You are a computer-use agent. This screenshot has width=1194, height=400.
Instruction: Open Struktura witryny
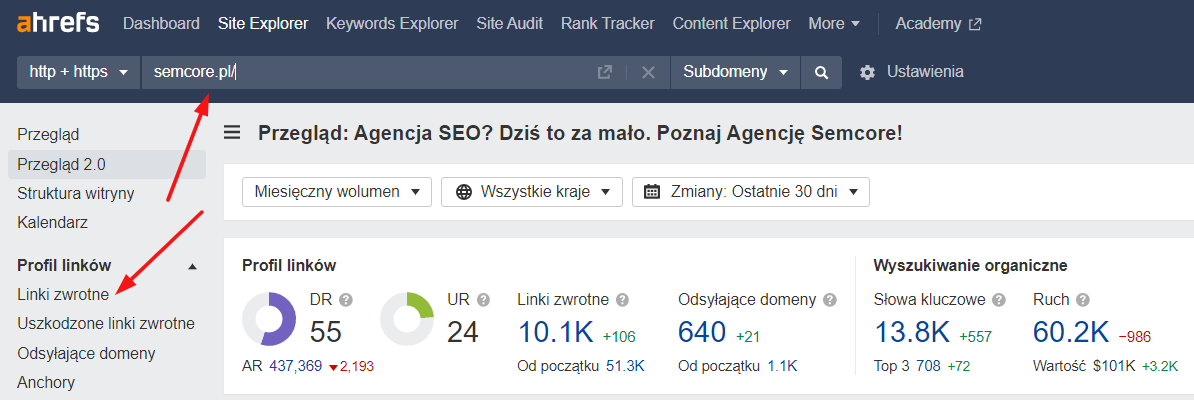click(x=75, y=194)
